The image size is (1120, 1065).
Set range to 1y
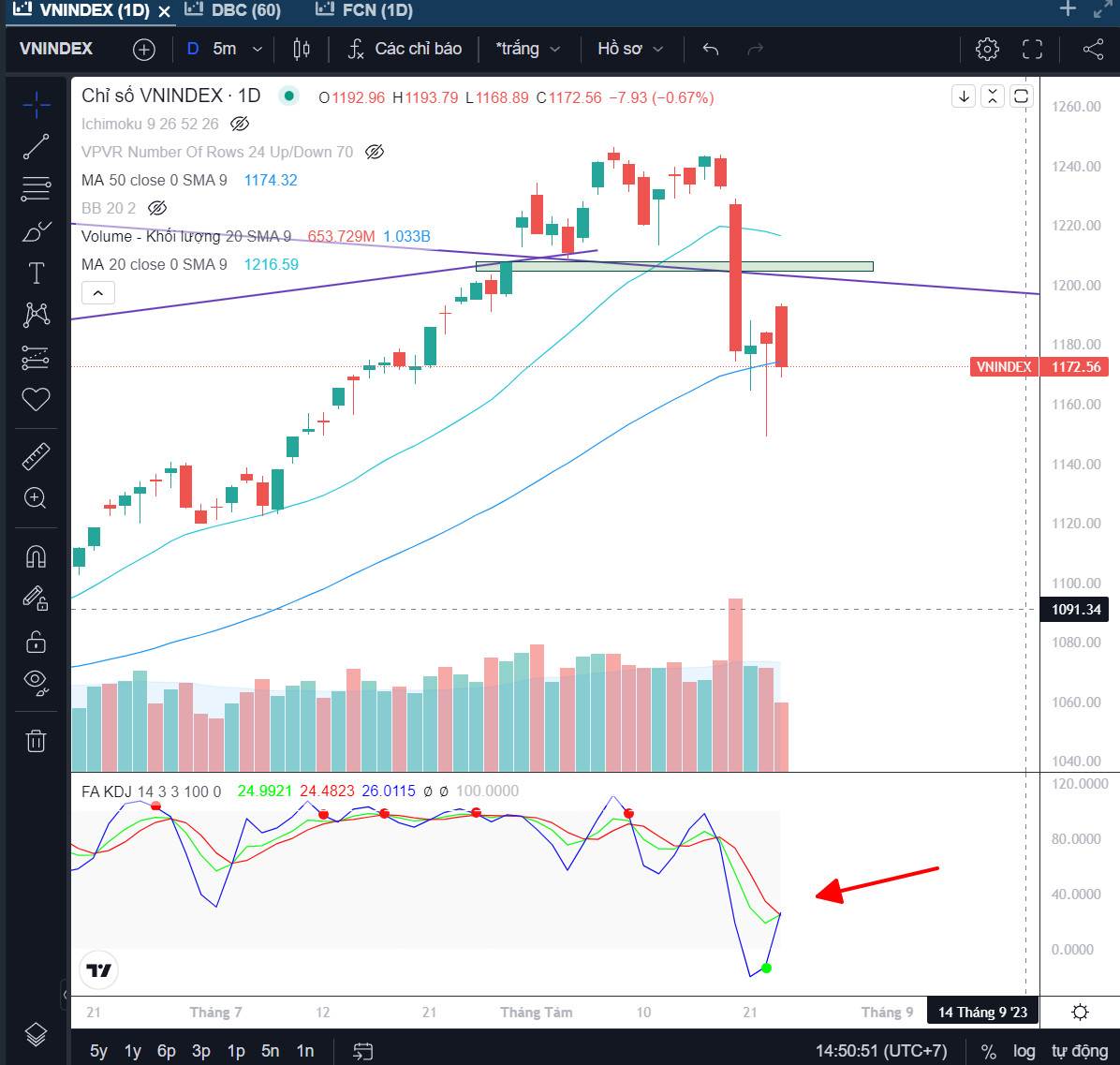click(133, 1051)
